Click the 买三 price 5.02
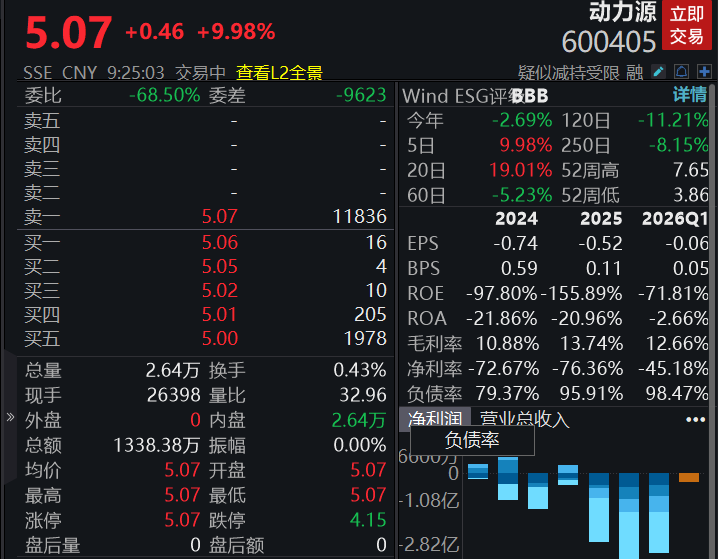 click(220, 291)
